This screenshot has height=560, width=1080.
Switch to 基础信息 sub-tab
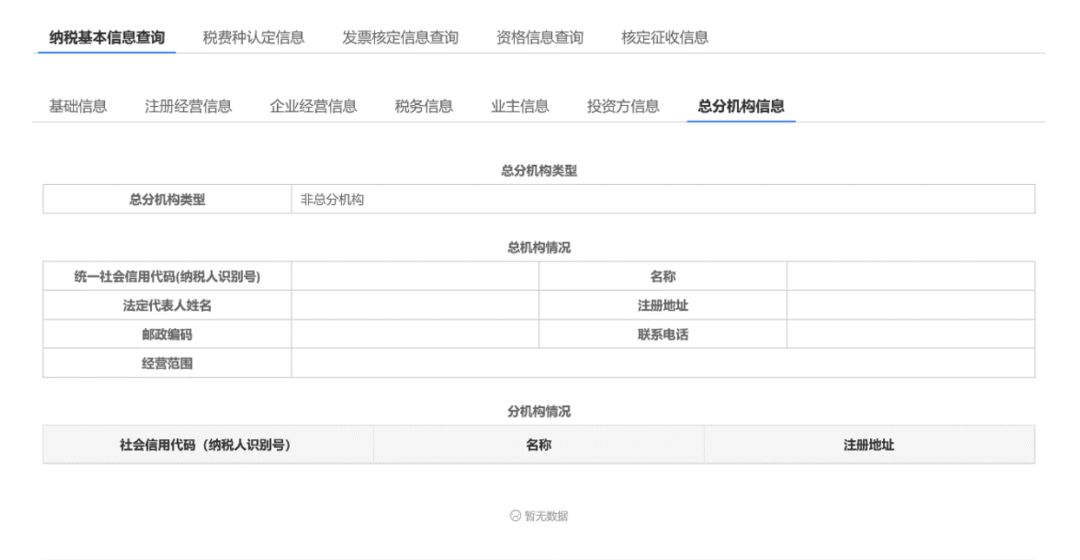pos(78,106)
